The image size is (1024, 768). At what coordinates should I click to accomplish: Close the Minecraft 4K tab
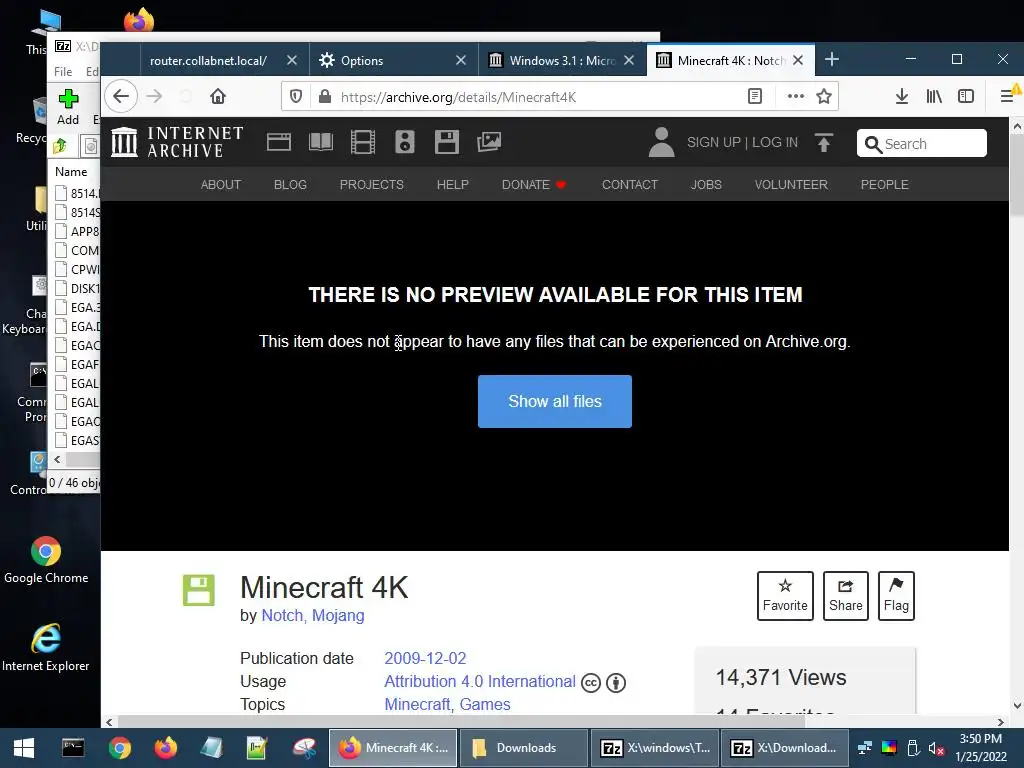click(x=798, y=61)
